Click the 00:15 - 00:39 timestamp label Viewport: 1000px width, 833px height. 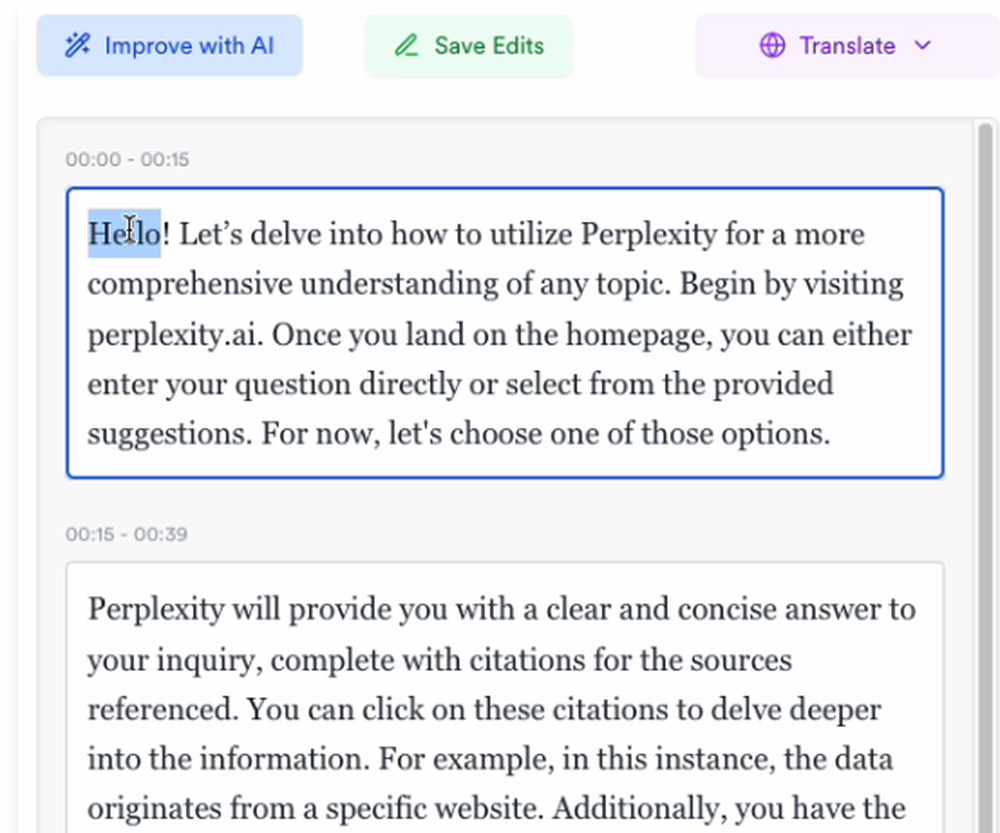[126, 534]
